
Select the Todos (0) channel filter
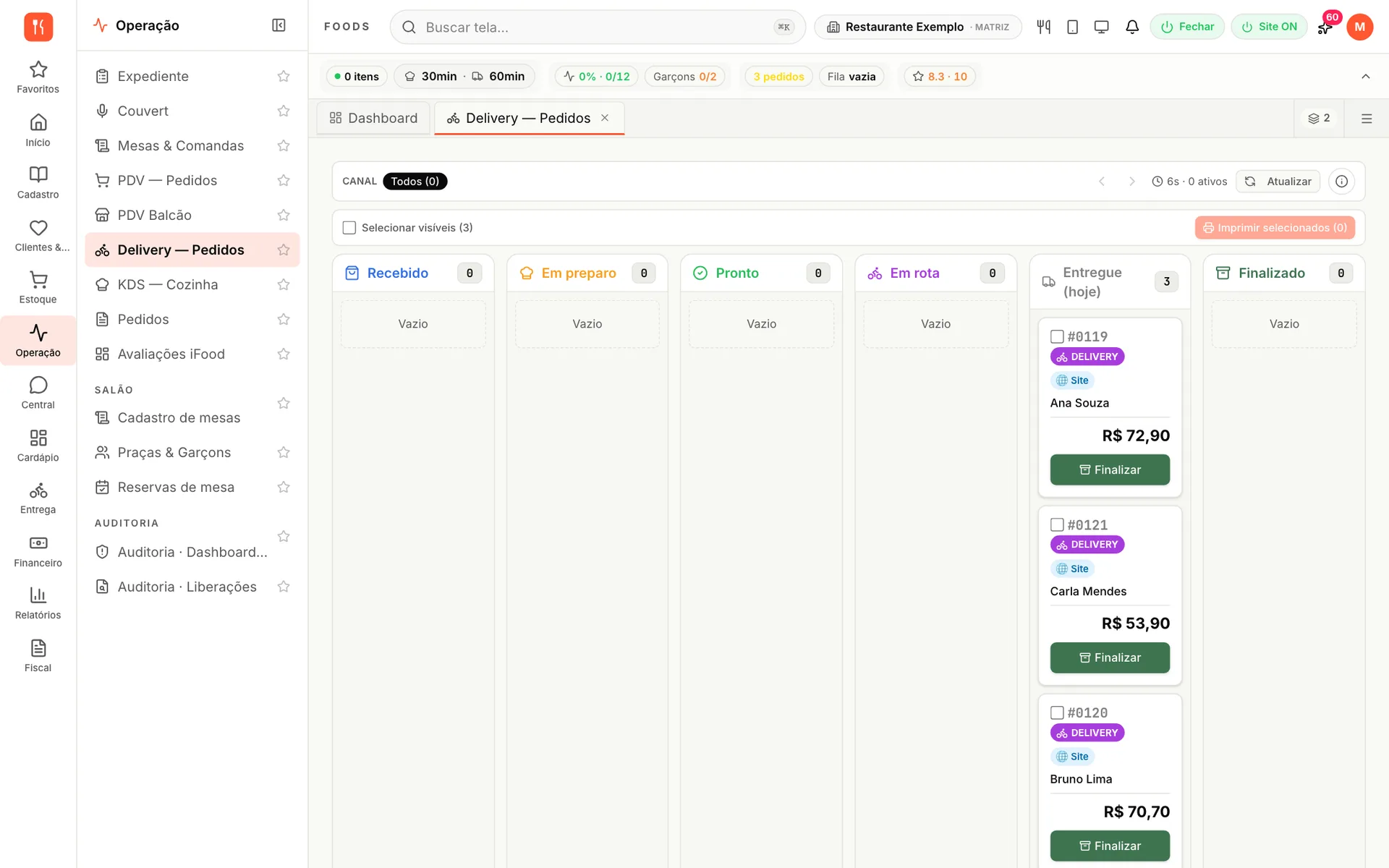(415, 182)
